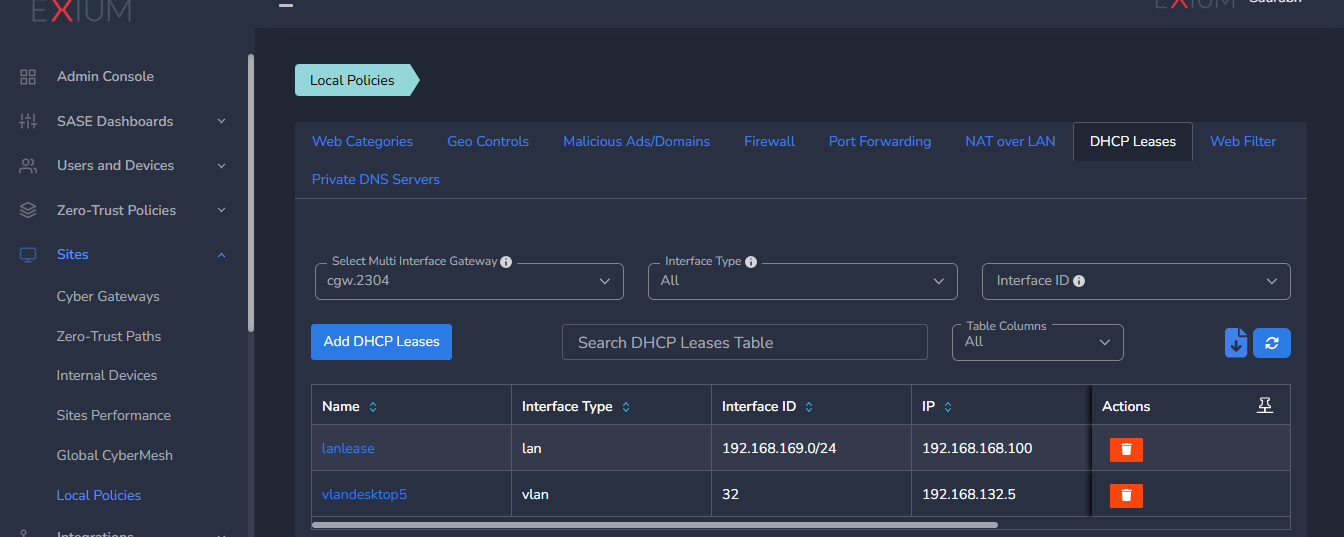Open the Port Forwarding tab
This screenshot has width=1344, height=537.
pyautogui.click(x=879, y=141)
